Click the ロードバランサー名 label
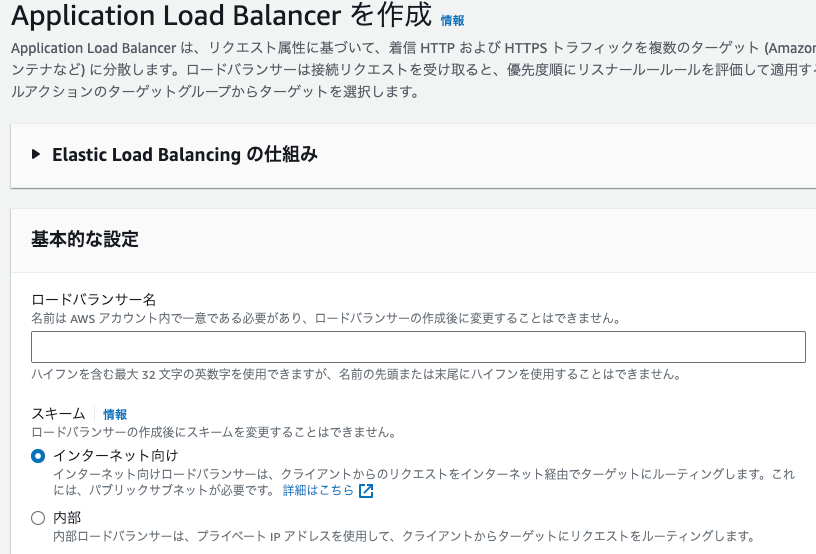This screenshot has height=554, width=816. (x=94, y=300)
